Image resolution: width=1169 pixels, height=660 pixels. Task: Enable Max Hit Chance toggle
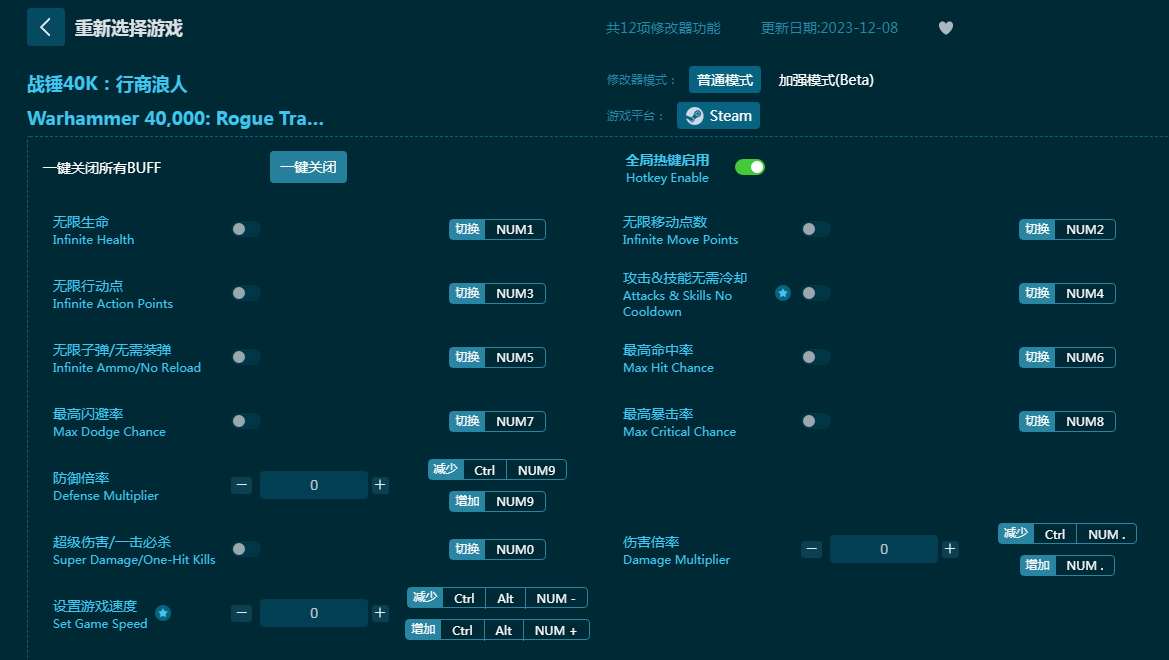tap(816, 357)
